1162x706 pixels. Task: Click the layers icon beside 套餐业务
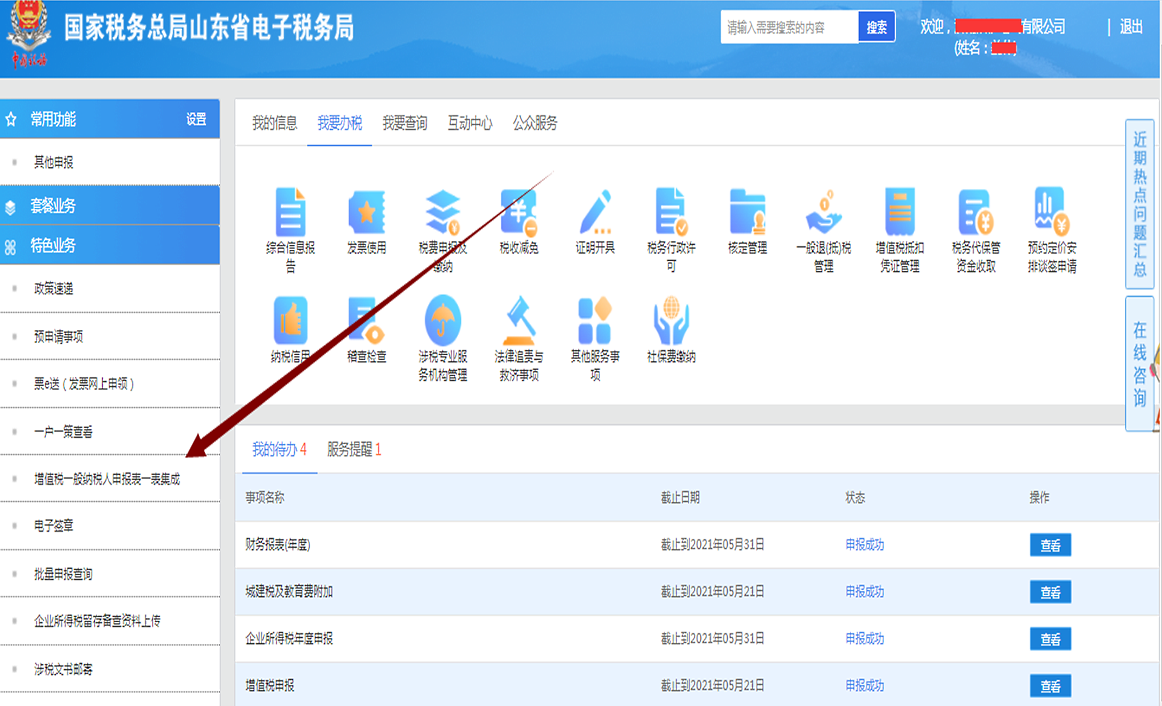point(10,207)
